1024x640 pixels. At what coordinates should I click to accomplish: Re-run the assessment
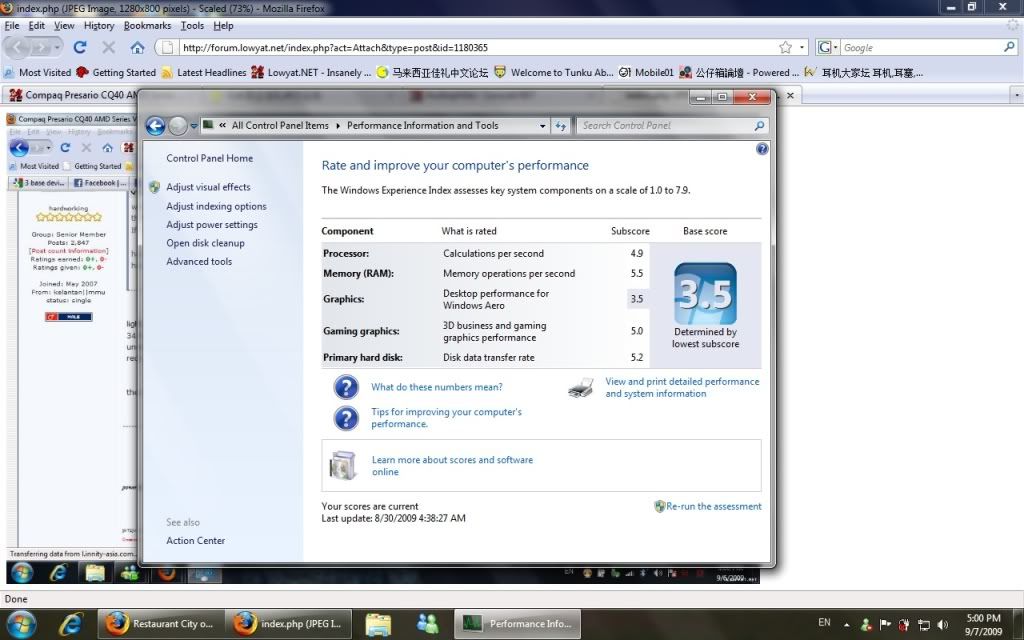point(714,506)
